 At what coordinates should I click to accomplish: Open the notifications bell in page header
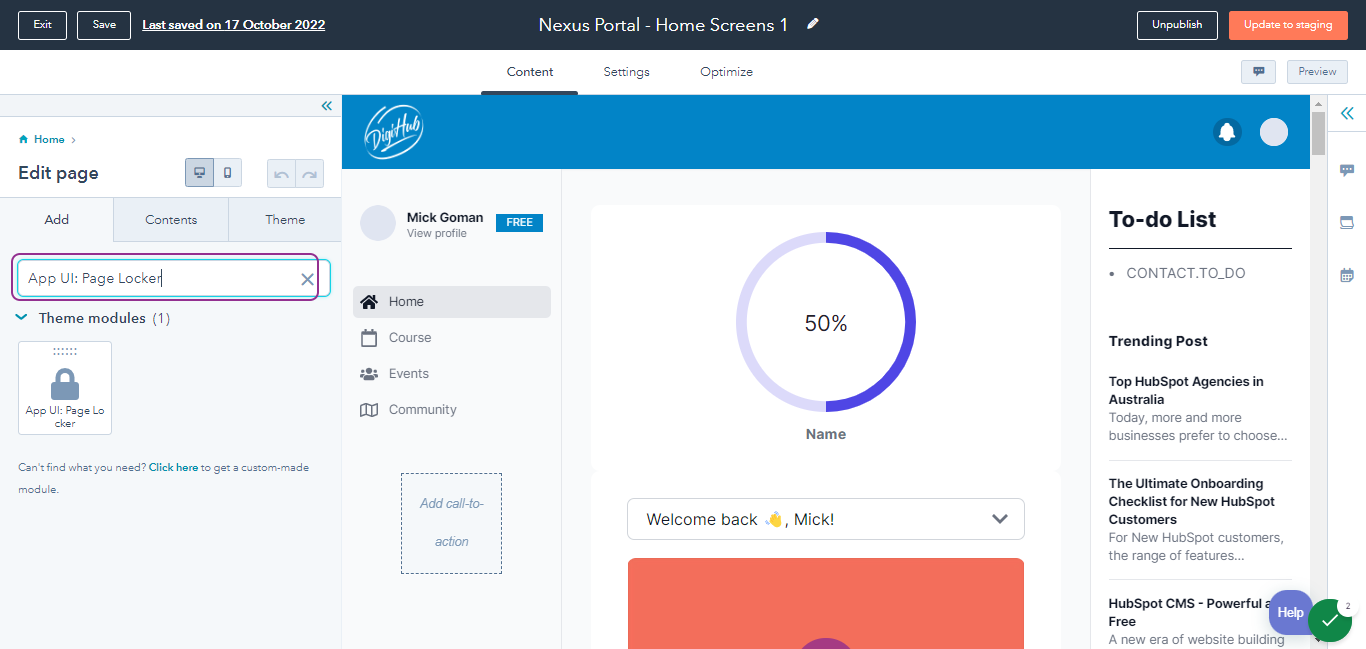pos(1227,132)
